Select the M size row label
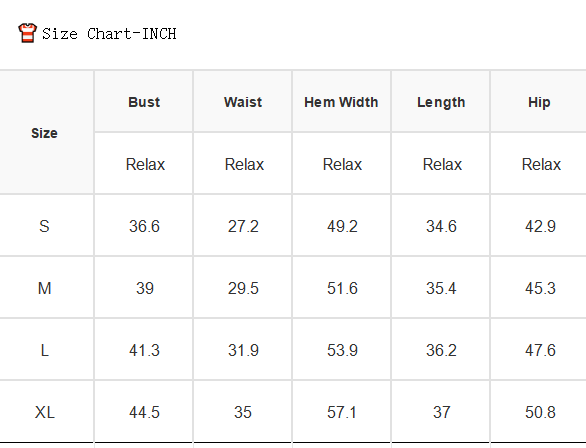The image size is (586, 448). coord(44,288)
